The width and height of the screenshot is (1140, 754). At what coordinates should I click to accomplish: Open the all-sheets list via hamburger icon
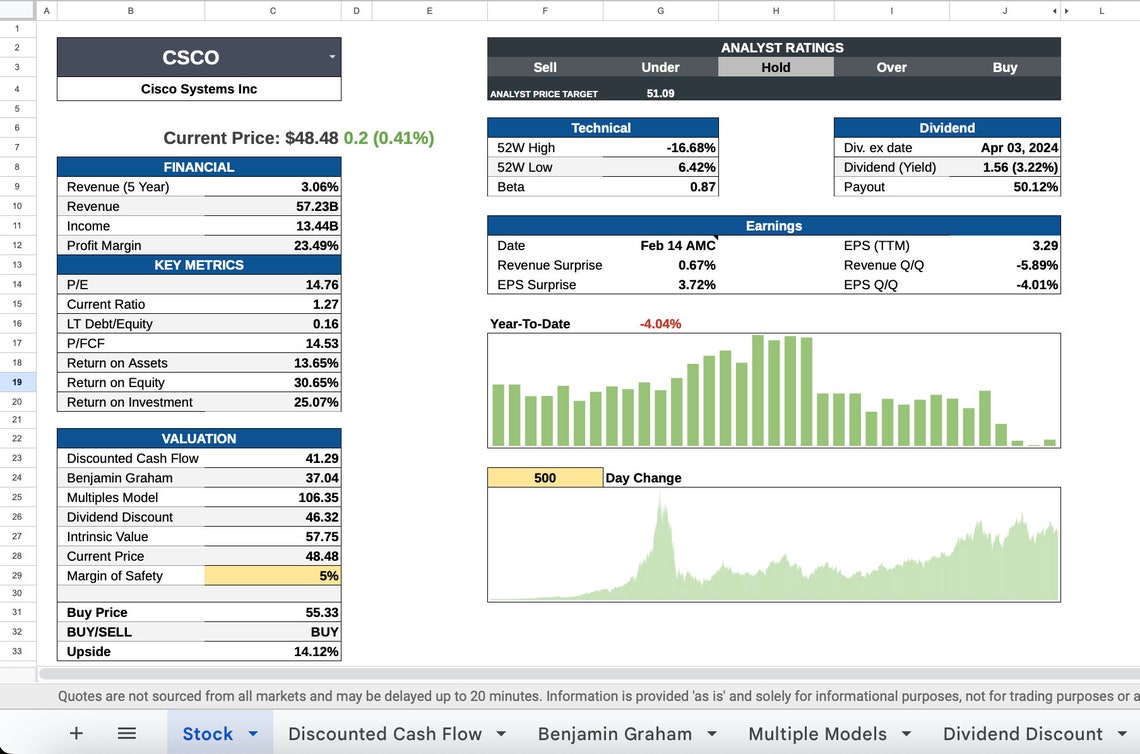[127, 733]
